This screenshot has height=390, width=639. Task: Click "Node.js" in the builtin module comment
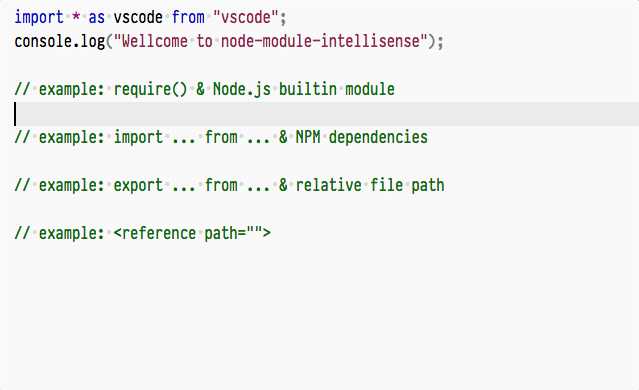(x=242, y=89)
